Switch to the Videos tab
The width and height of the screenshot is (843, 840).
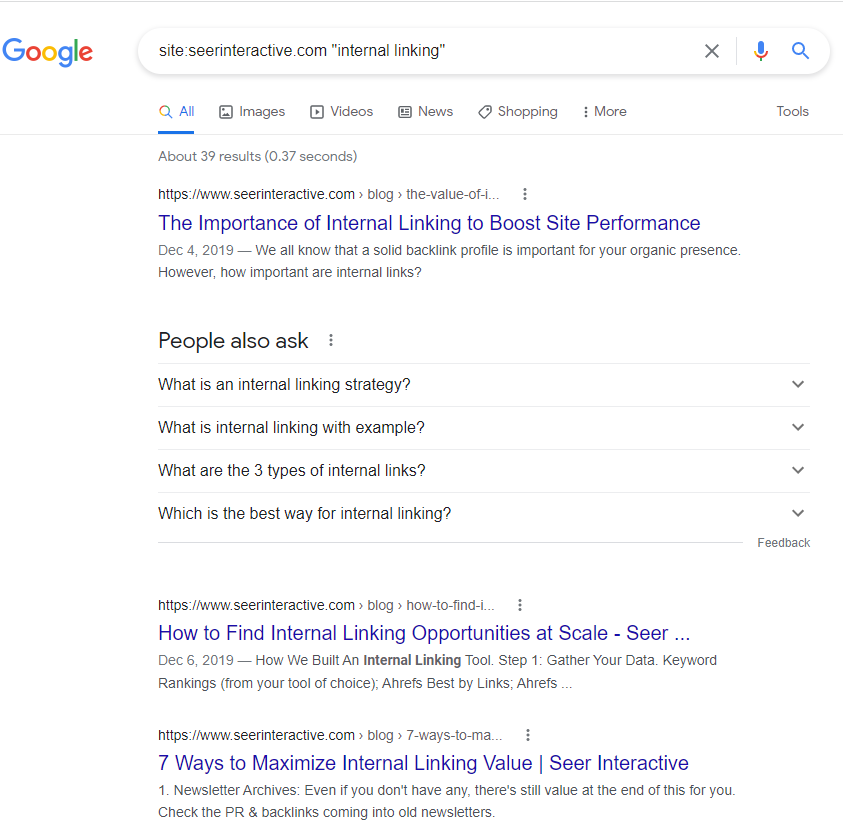tap(341, 112)
